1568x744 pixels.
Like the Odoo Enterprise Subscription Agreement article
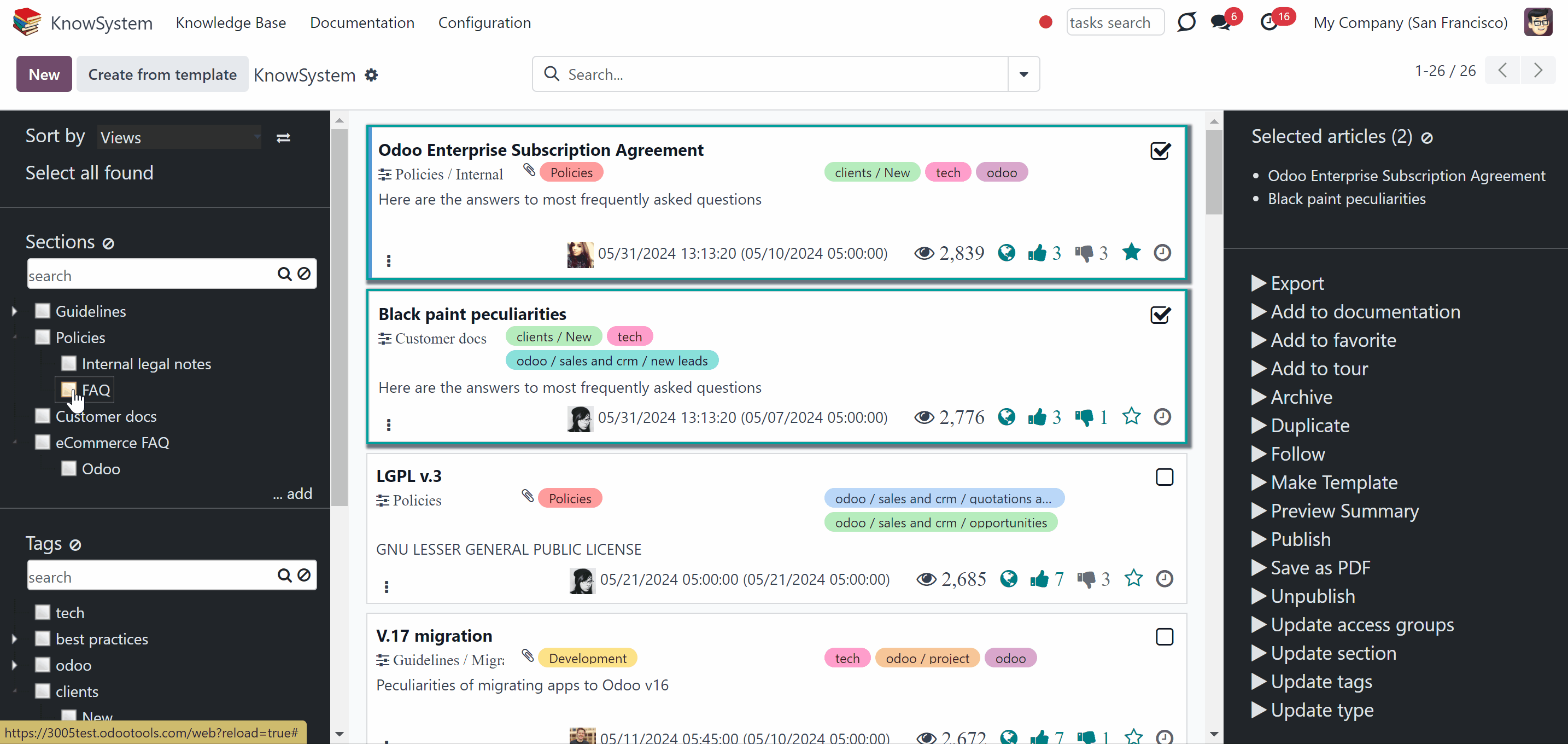tap(1037, 253)
